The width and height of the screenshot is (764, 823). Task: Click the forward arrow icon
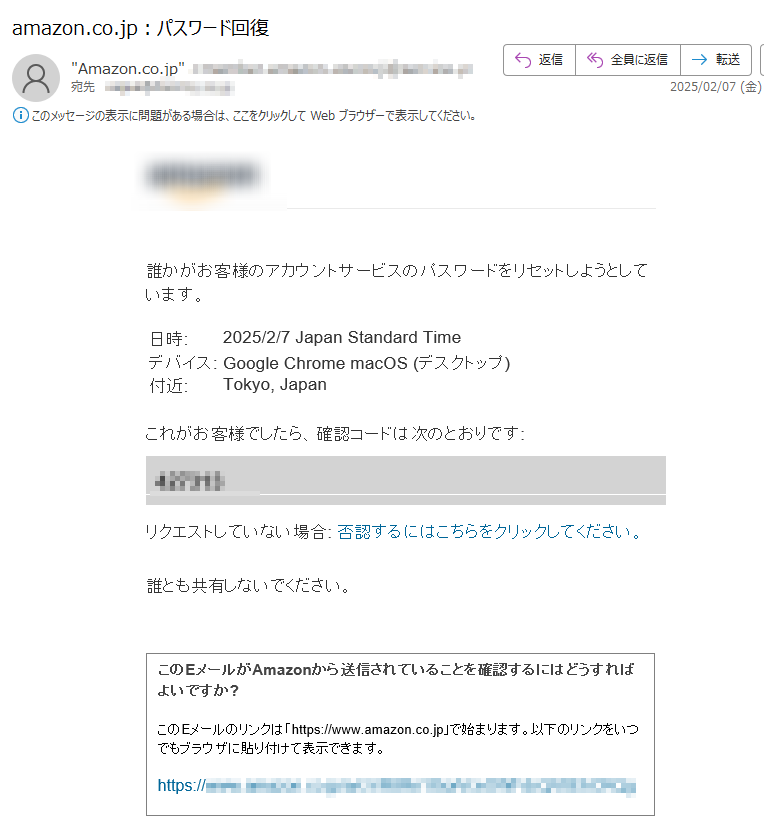(699, 60)
